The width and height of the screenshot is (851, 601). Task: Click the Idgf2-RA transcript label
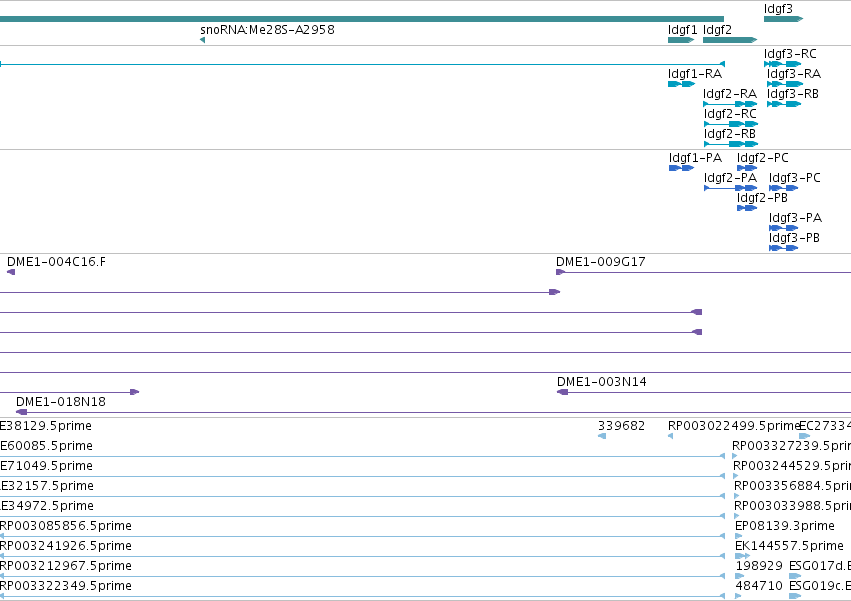click(x=730, y=94)
